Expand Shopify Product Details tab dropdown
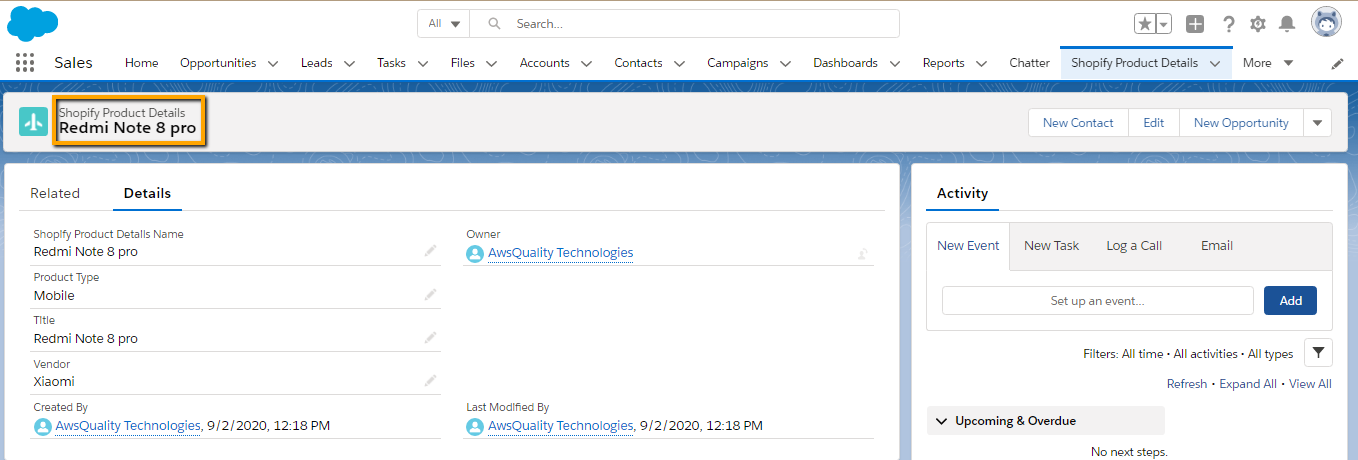The height and width of the screenshot is (460, 1358). [x=1214, y=63]
